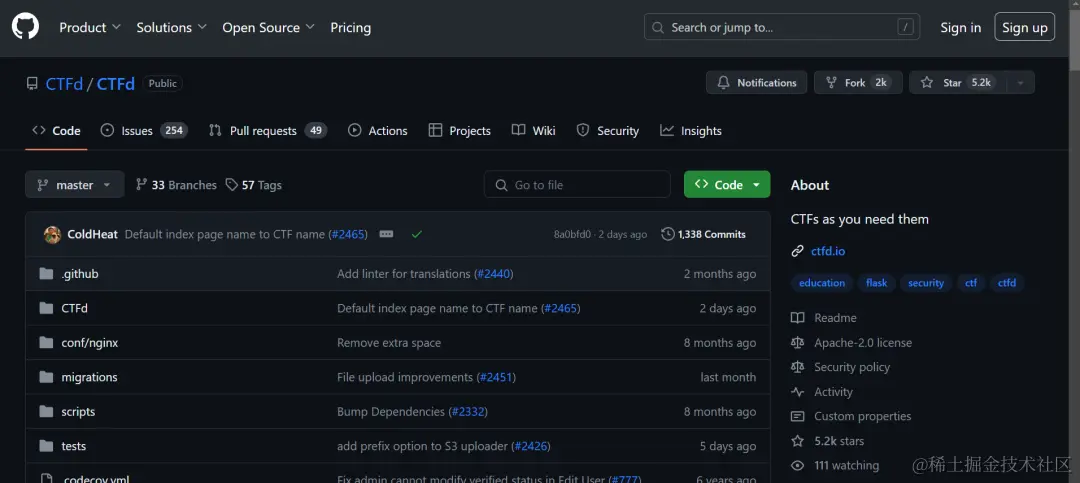Expand the Product menu
1080x483 pixels.
89,28
